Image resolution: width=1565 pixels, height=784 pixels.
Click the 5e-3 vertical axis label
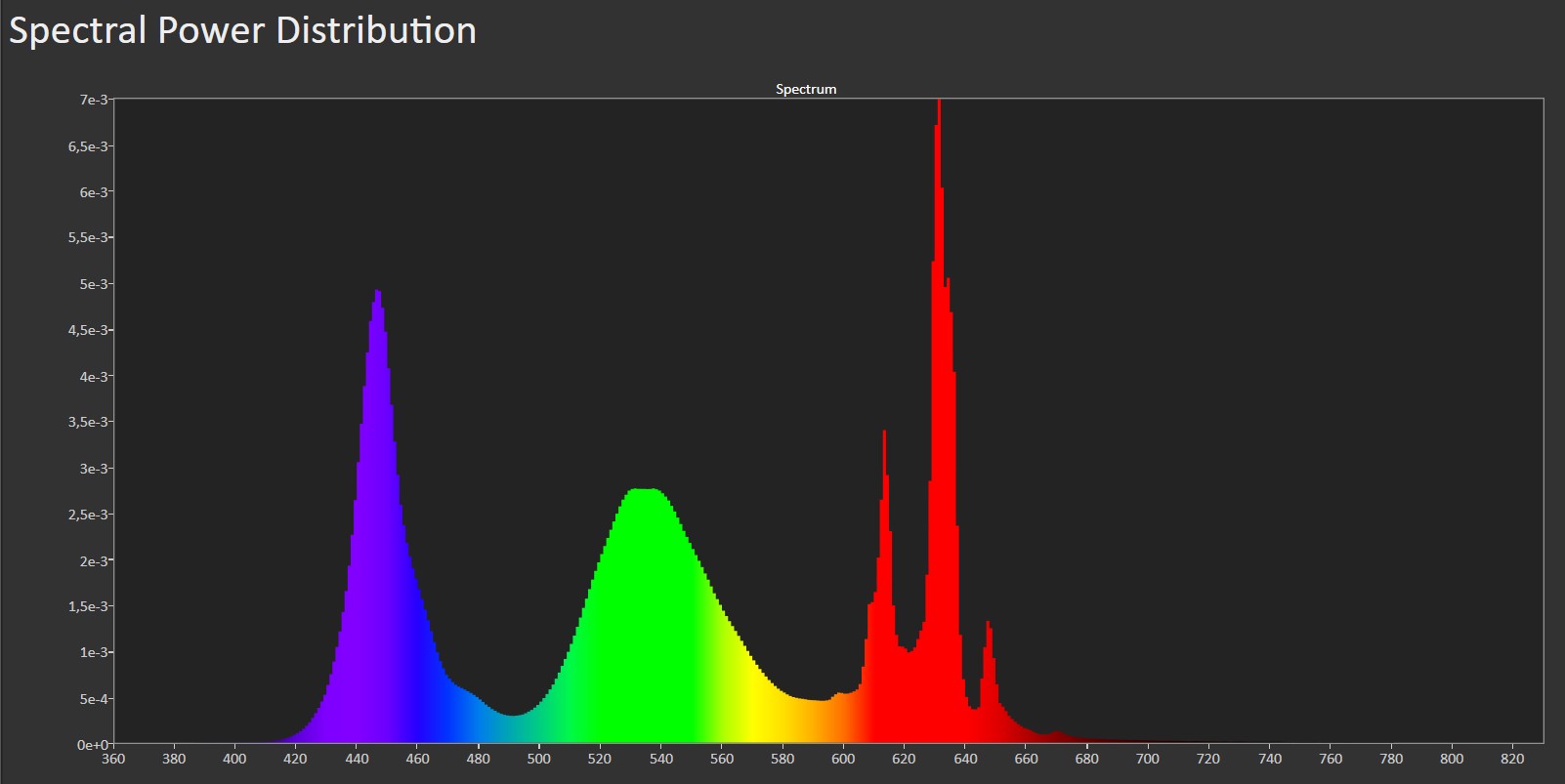pos(94,284)
